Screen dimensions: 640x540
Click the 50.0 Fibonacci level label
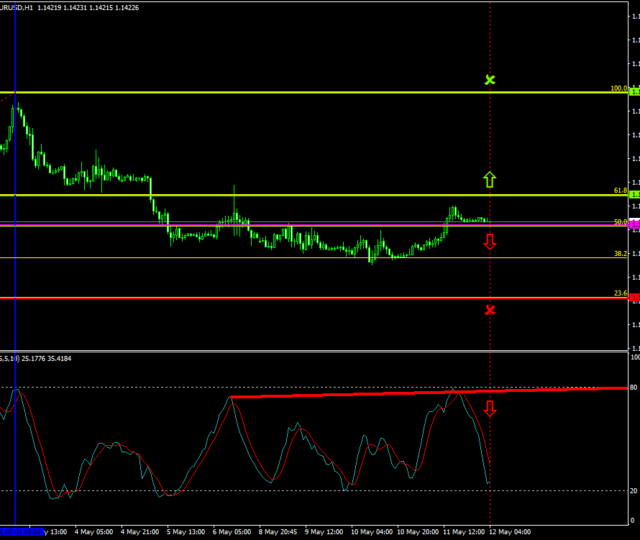click(x=620, y=222)
